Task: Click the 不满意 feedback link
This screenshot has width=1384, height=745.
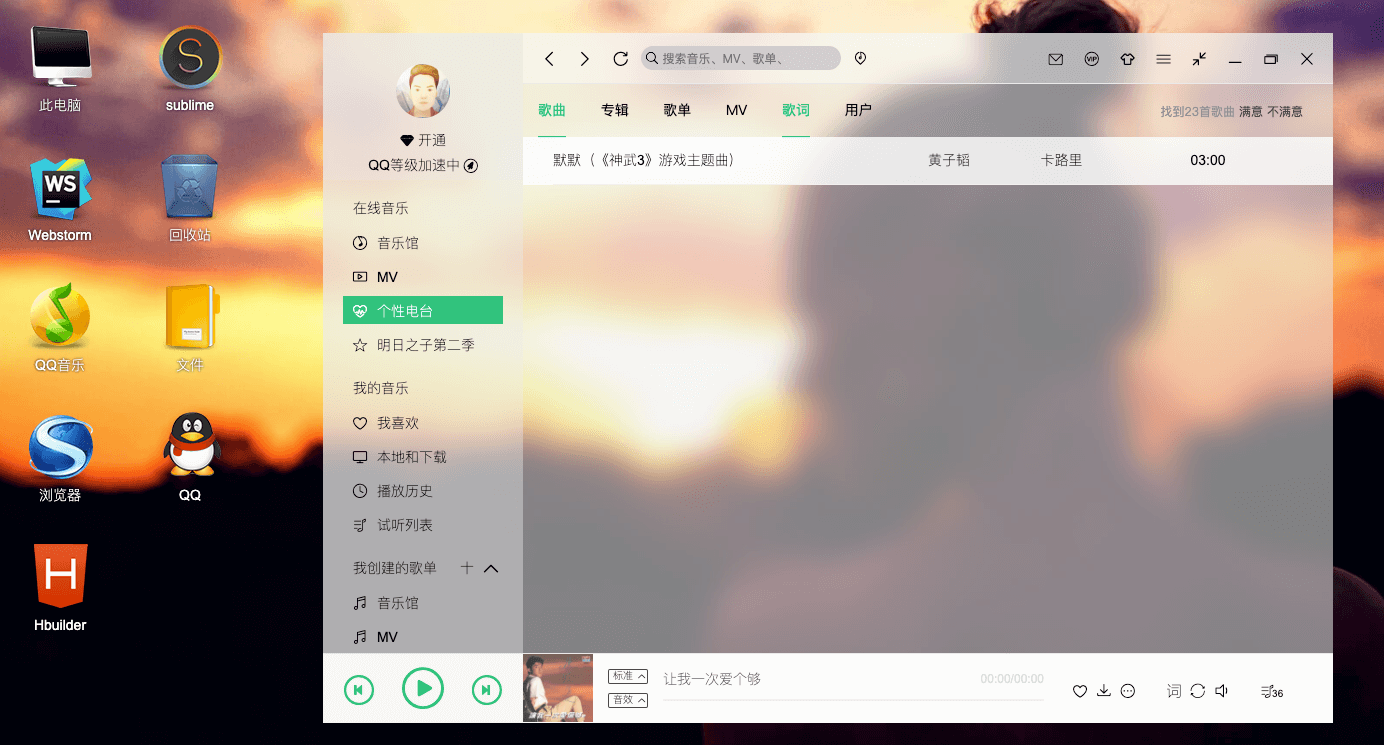Action: click(x=1285, y=112)
